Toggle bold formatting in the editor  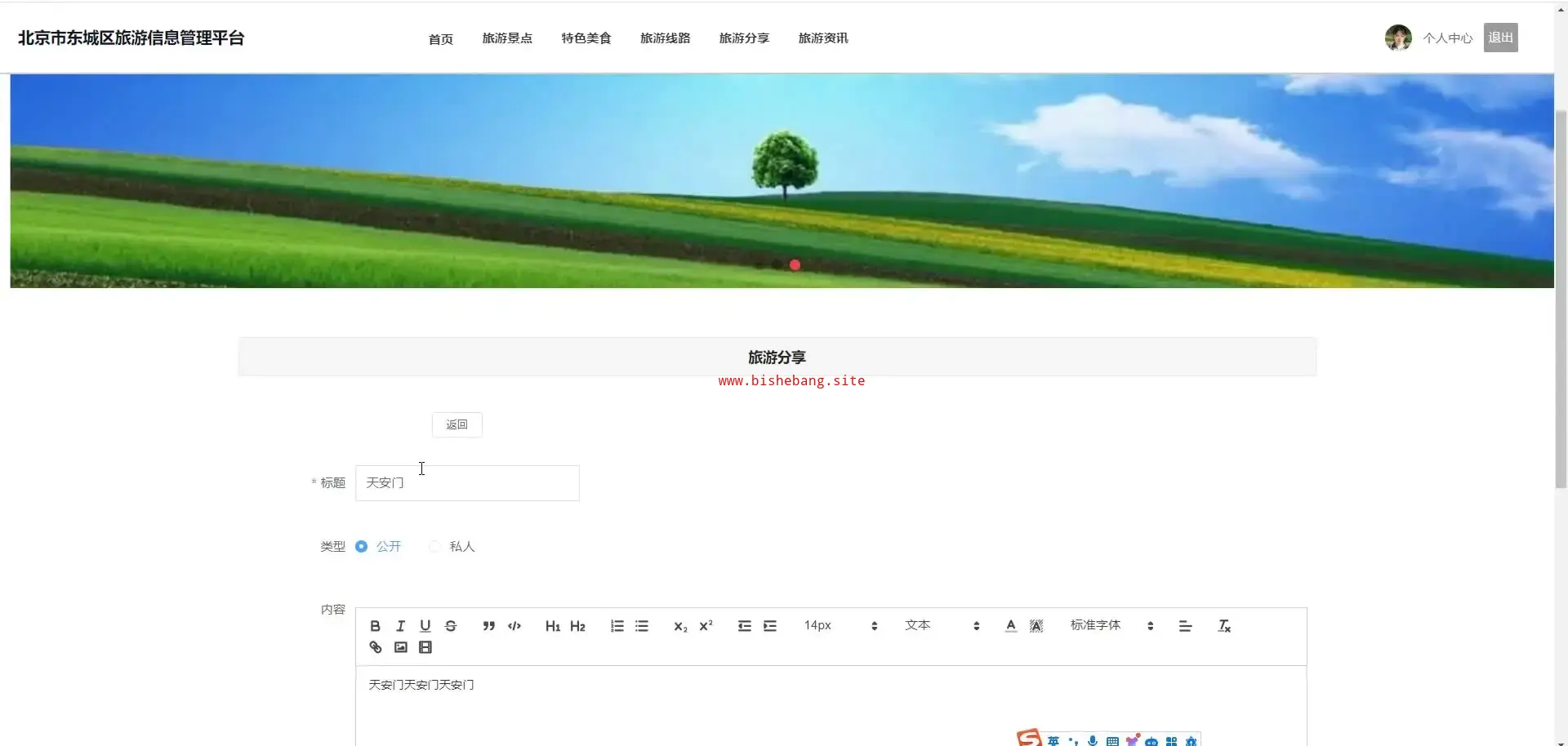click(x=375, y=626)
